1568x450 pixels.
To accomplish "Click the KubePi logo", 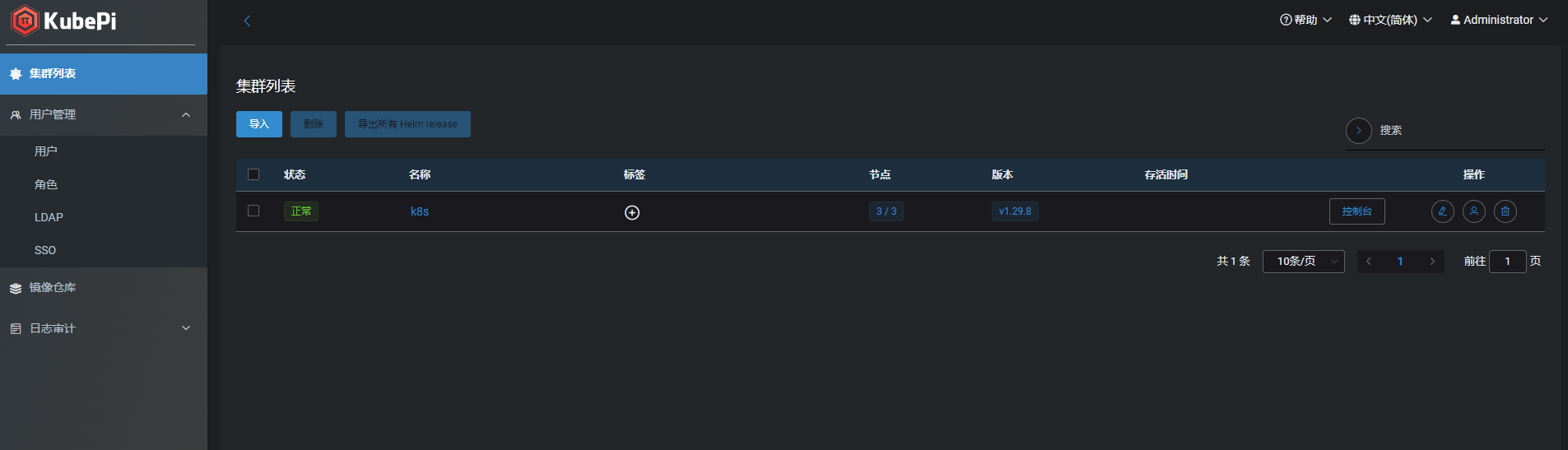I will (64, 21).
